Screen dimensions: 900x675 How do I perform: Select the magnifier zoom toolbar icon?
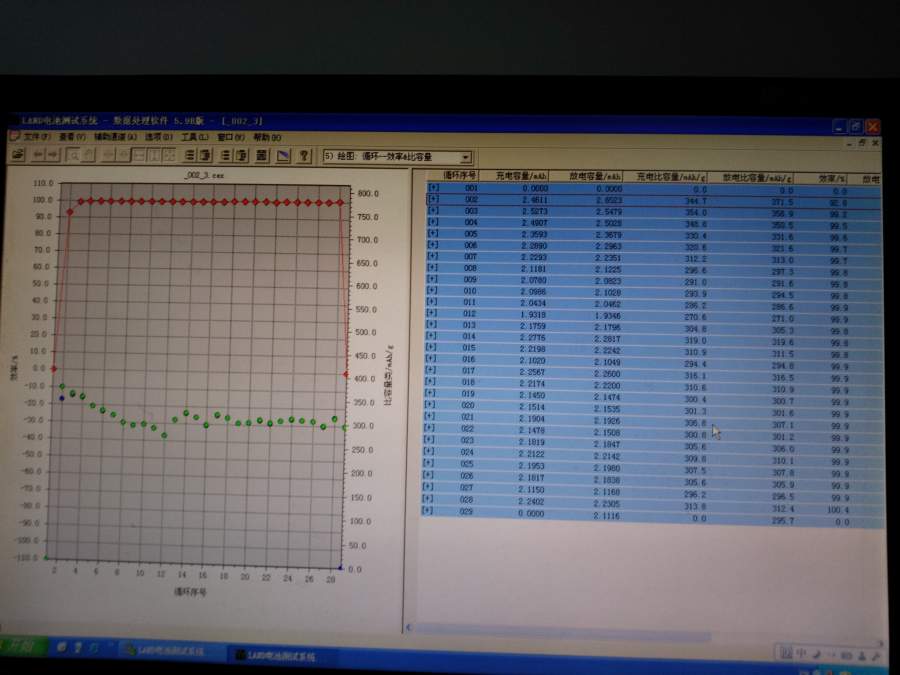tap(73, 156)
